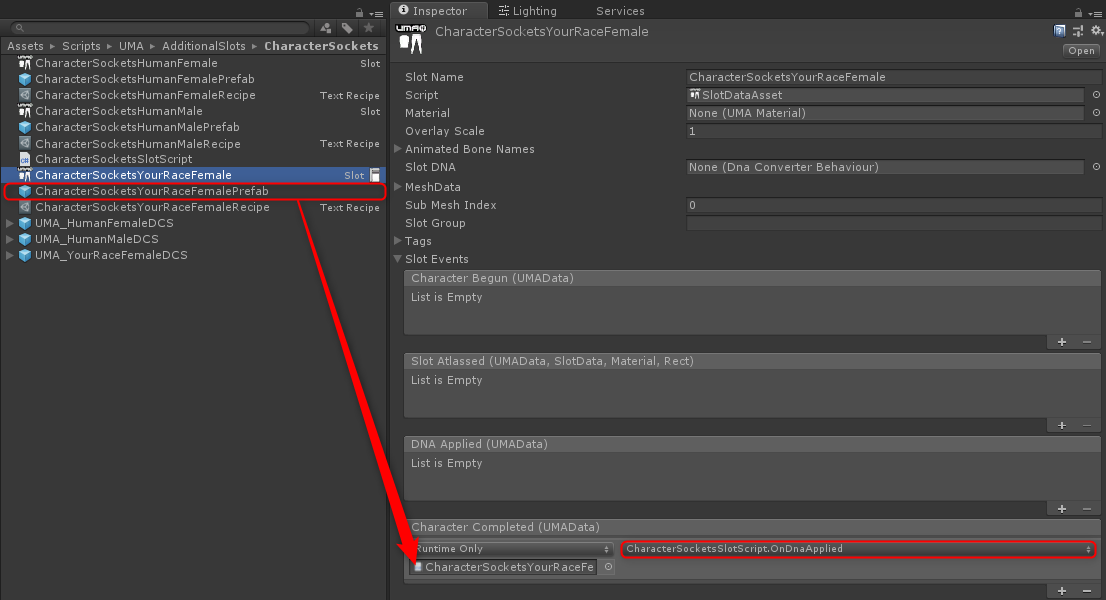Expand the UMA_HumanFemaleDCS prefab tree item

tap(11, 223)
